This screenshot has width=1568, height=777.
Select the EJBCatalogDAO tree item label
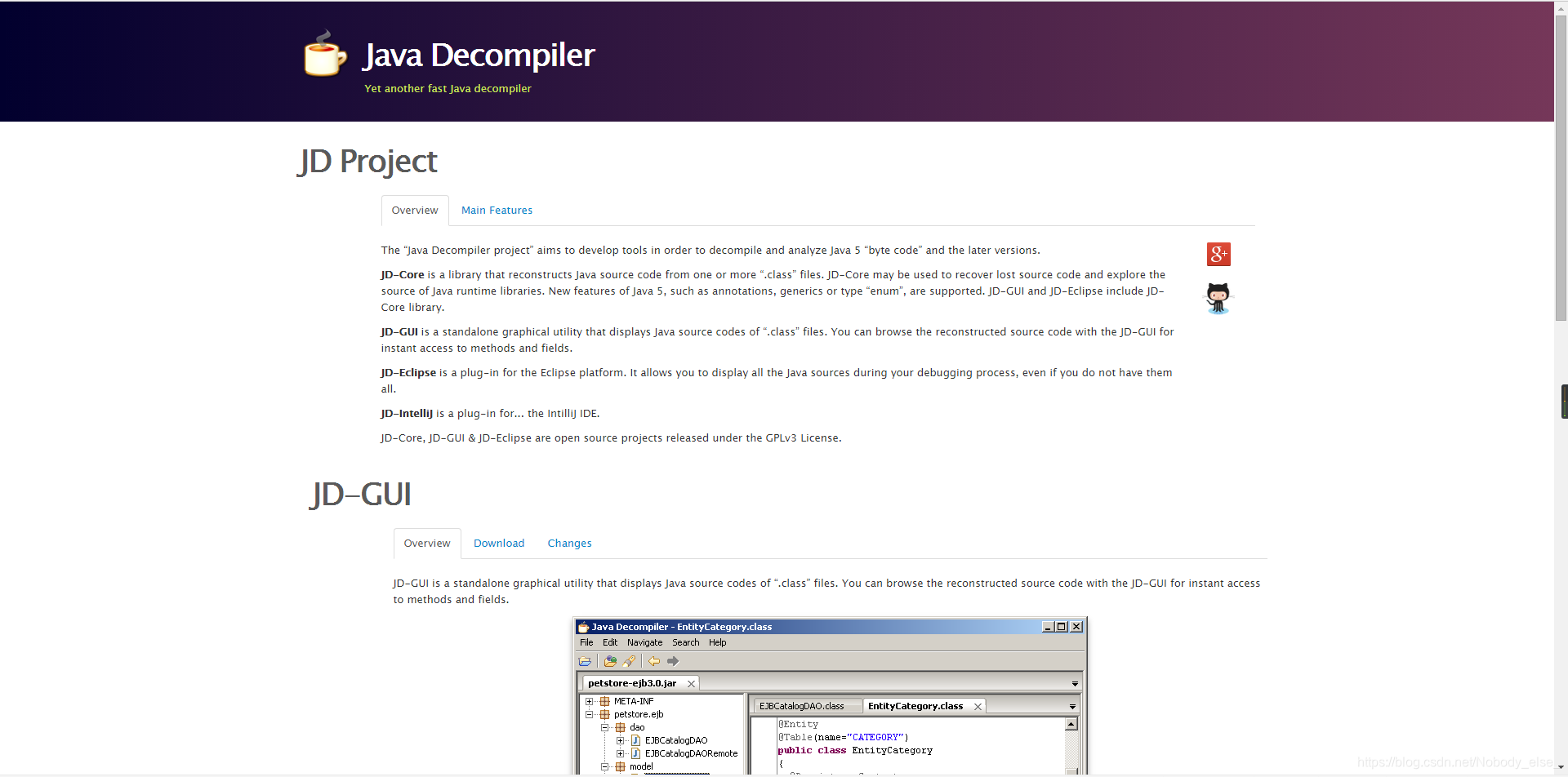(676, 740)
